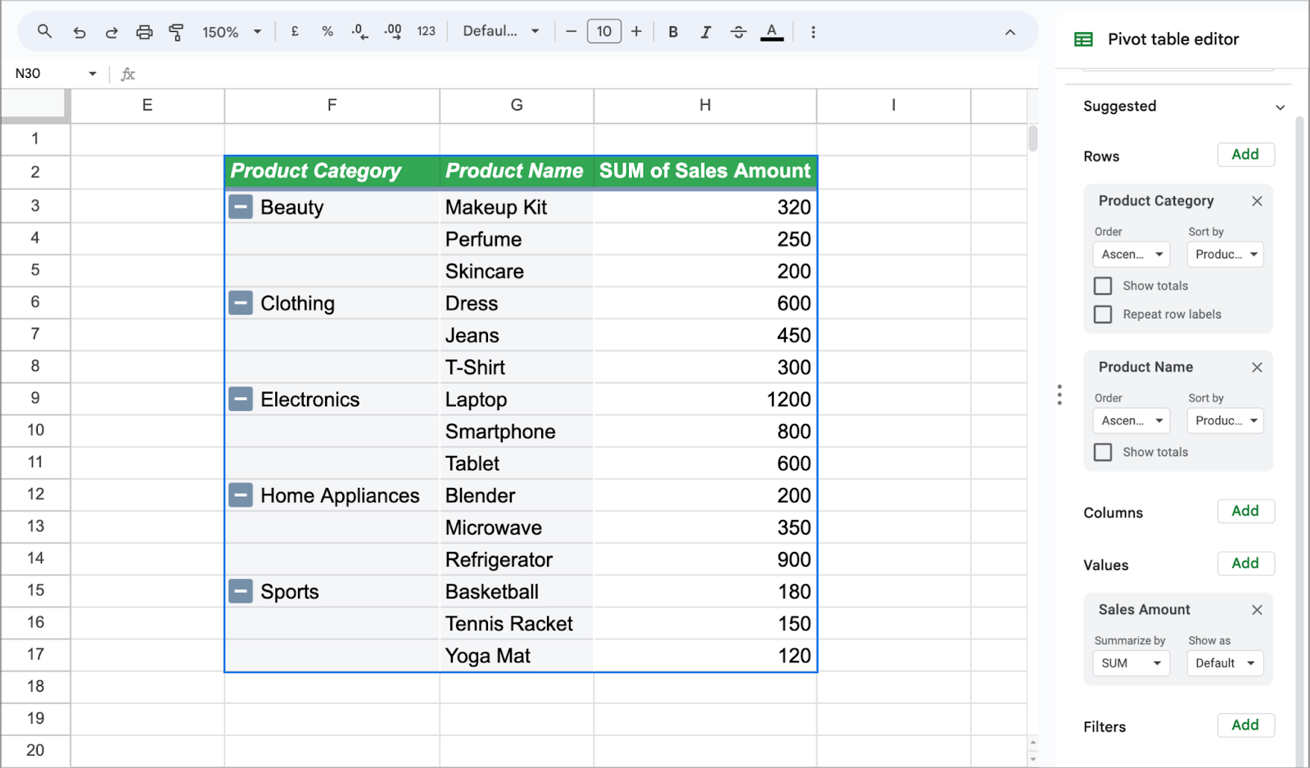Open Product Category Order dropdown
Viewport: 1310px width, 768px height.
[1131, 254]
